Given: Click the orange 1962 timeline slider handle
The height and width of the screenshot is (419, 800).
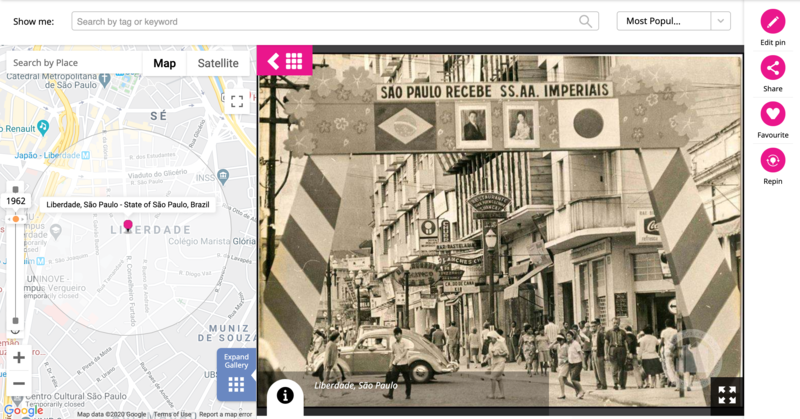Looking at the screenshot, I should click(15, 219).
